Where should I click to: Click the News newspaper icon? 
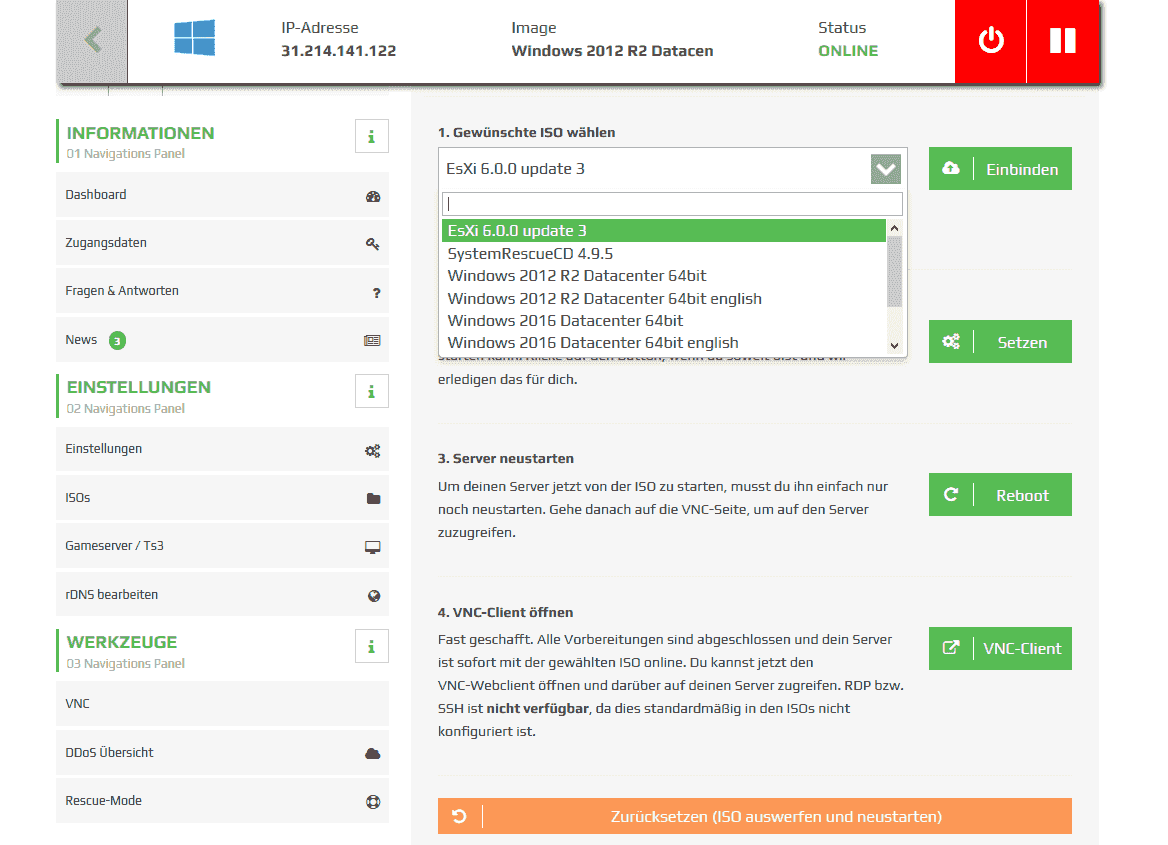point(372,341)
